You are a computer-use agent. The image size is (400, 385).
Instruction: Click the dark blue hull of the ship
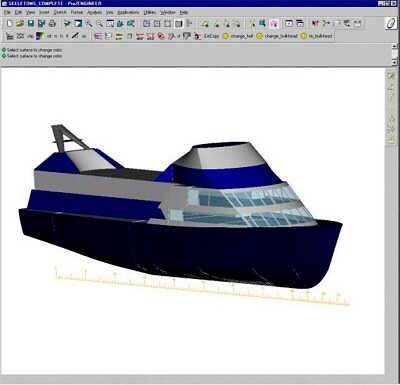[x=180, y=247]
